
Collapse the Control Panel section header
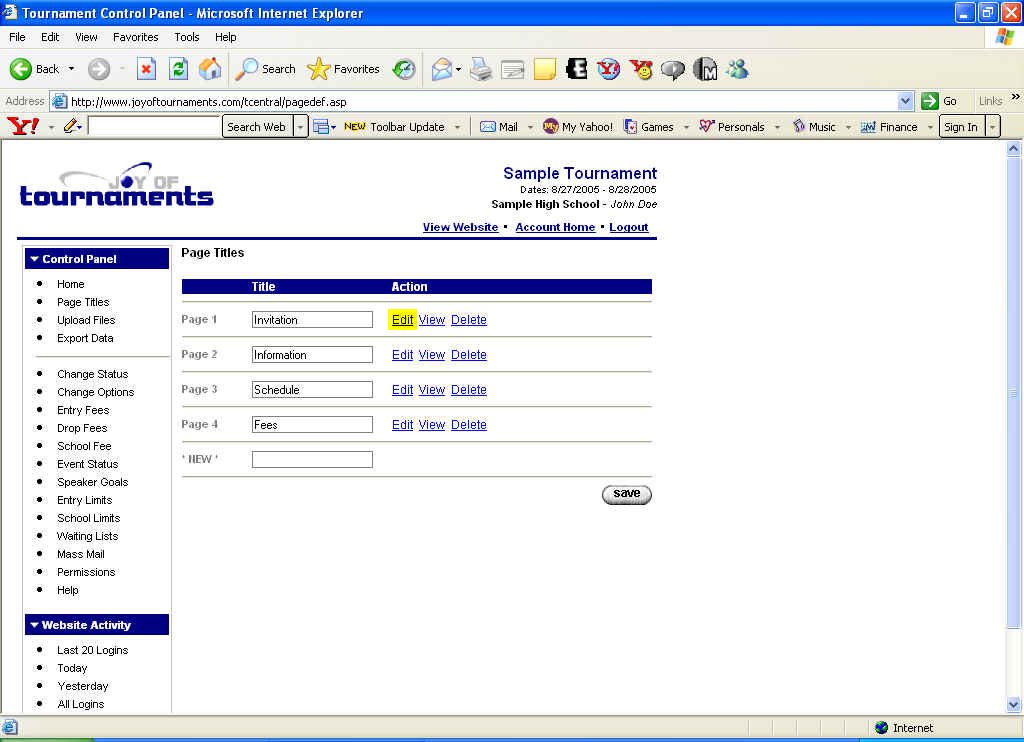coord(96,259)
